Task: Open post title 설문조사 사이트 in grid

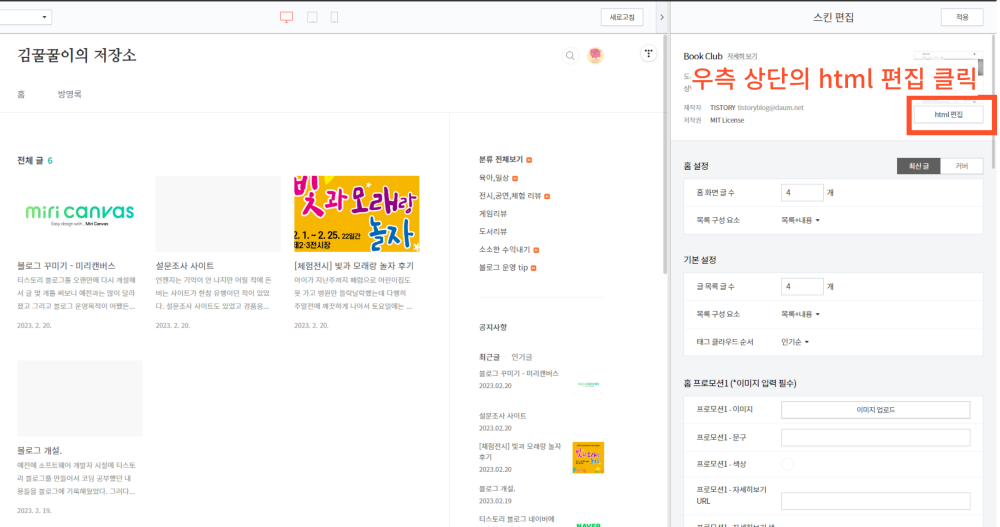Action: tap(185, 266)
